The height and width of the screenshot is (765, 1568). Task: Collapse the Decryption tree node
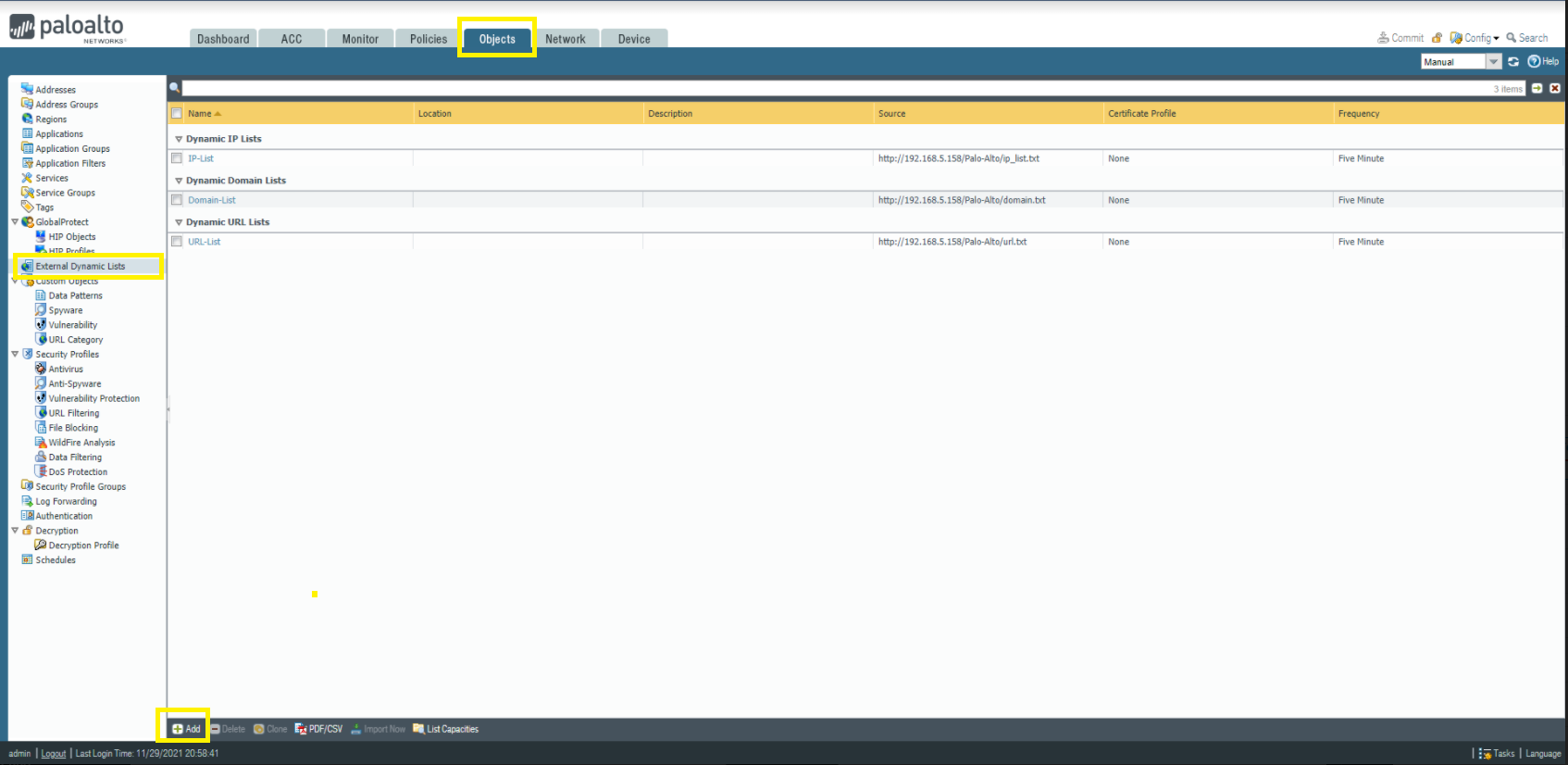(x=15, y=532)
